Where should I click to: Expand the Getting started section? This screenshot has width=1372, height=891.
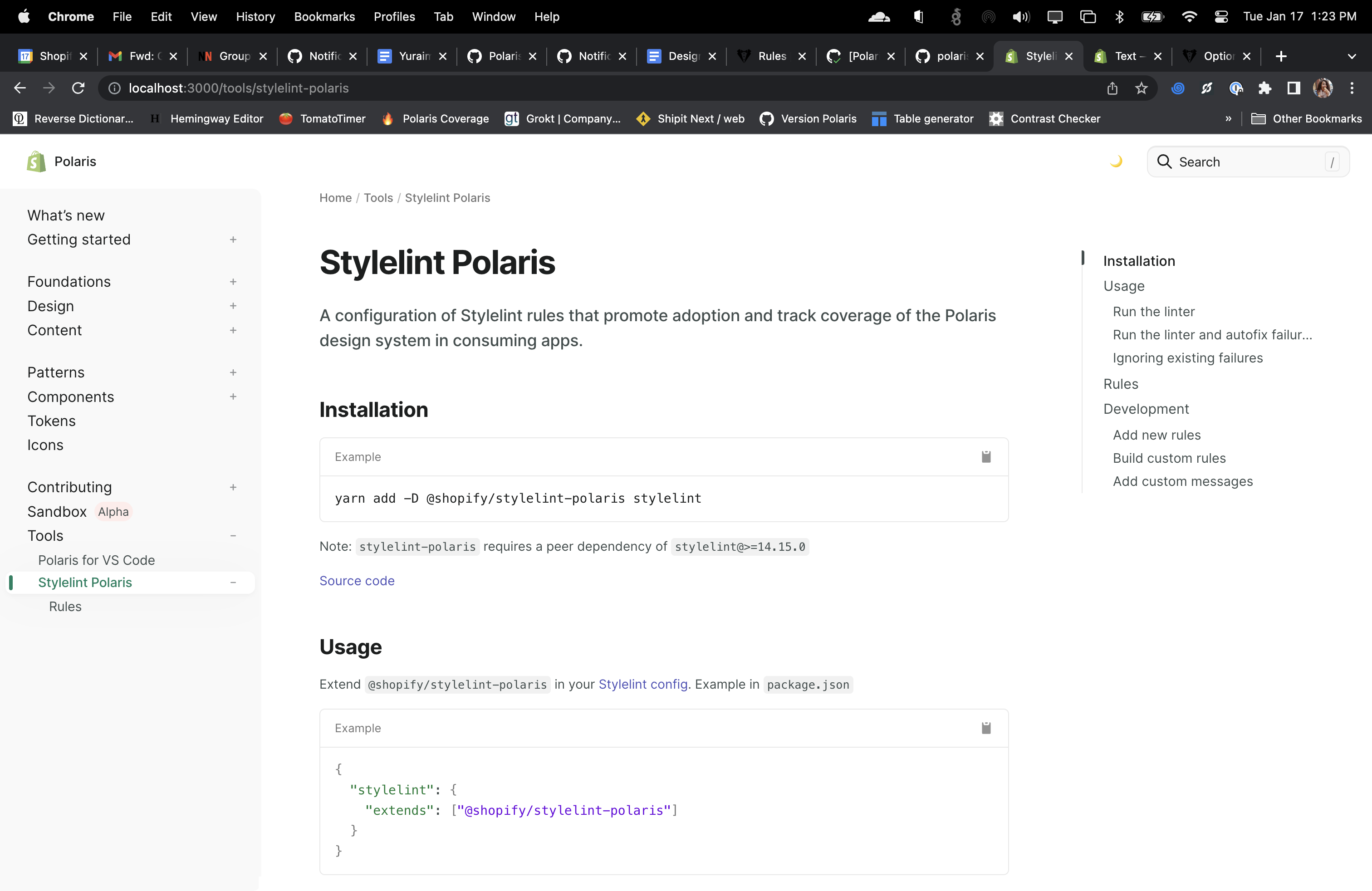(233, 240)
